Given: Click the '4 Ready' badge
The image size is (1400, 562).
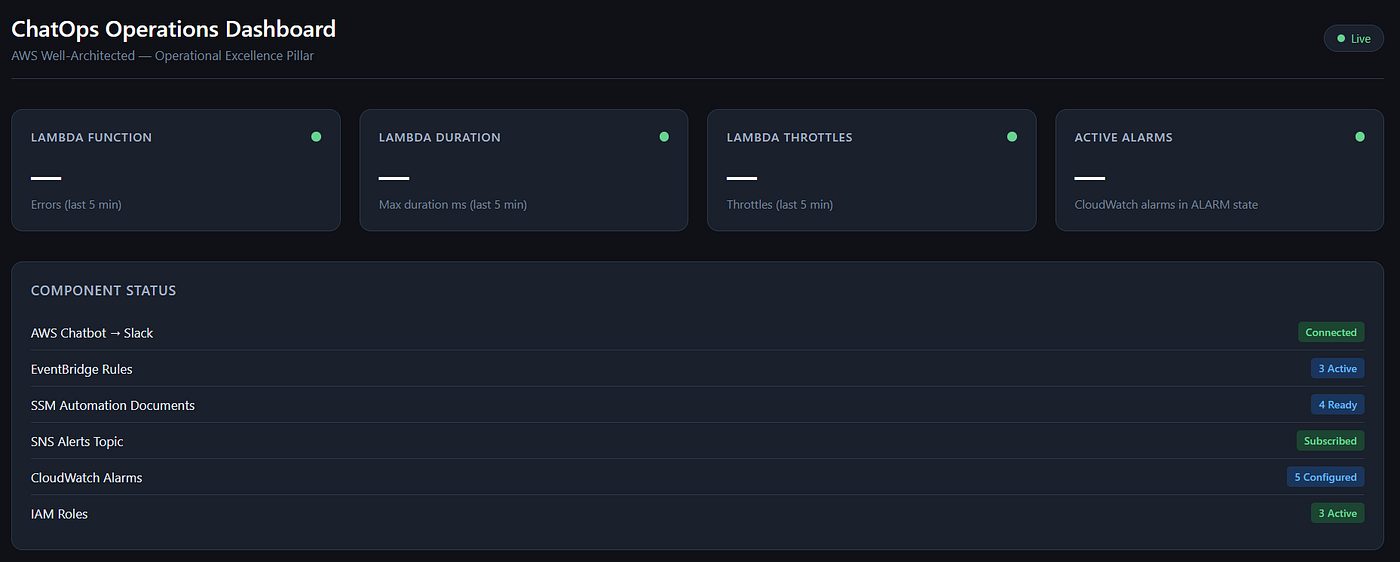Looking at the screenshot, I should (x=1338, y=405).
